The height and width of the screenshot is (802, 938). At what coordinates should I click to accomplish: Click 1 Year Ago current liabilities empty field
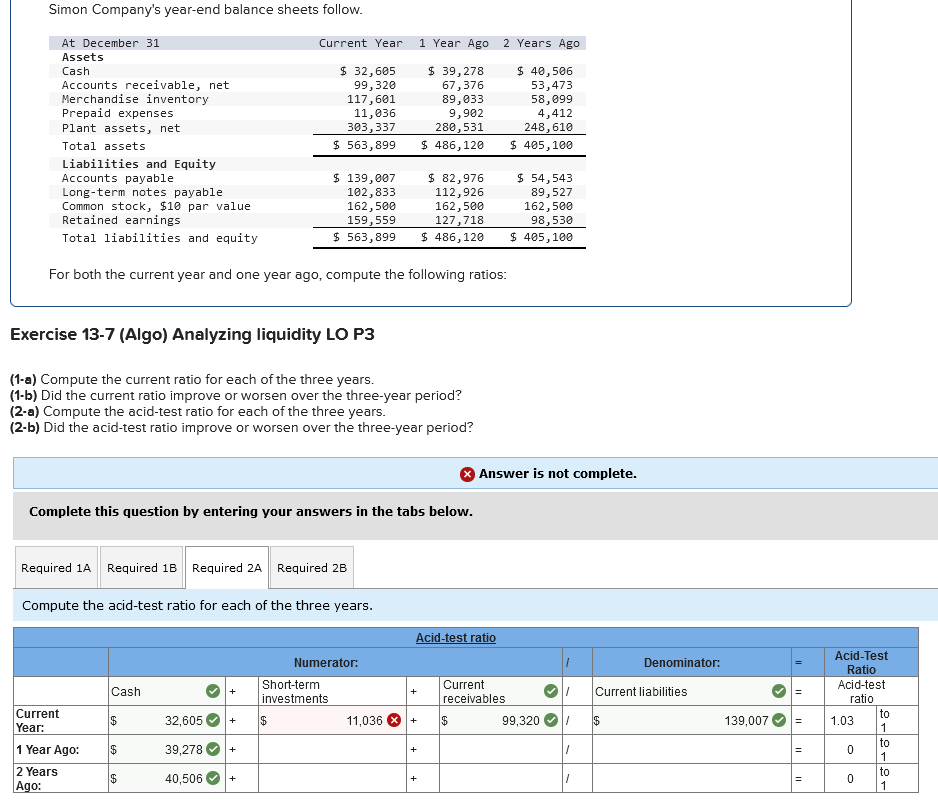[x=692, y=749]
